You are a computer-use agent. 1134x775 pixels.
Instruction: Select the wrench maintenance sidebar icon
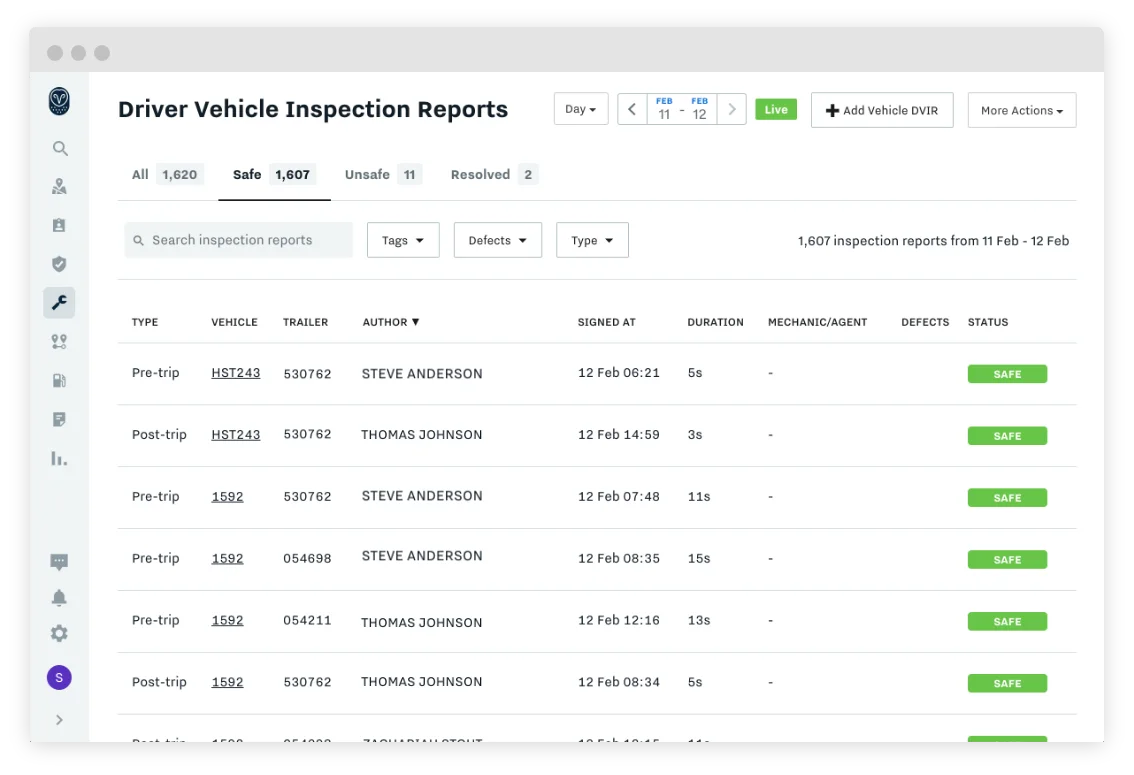tap(59, 302)
